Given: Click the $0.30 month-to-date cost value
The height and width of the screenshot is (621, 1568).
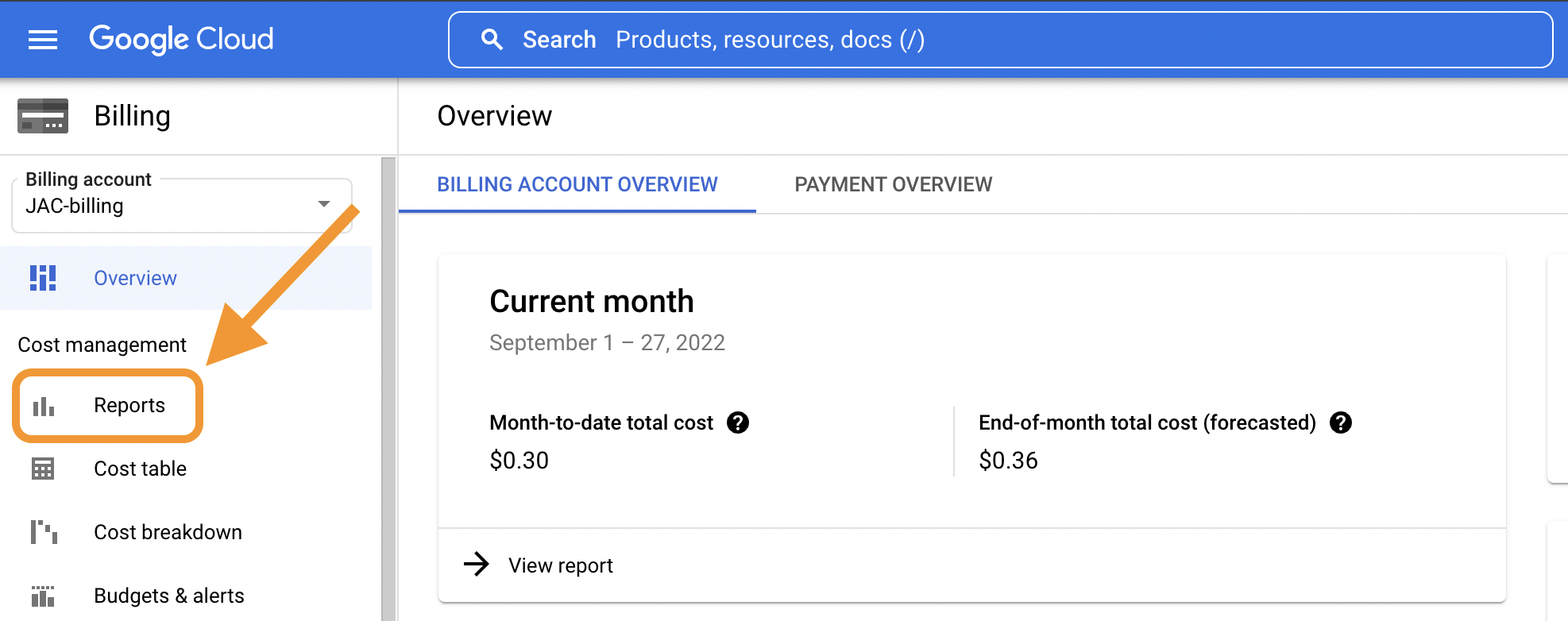Looking at the screenshot, I should (519, 461).
